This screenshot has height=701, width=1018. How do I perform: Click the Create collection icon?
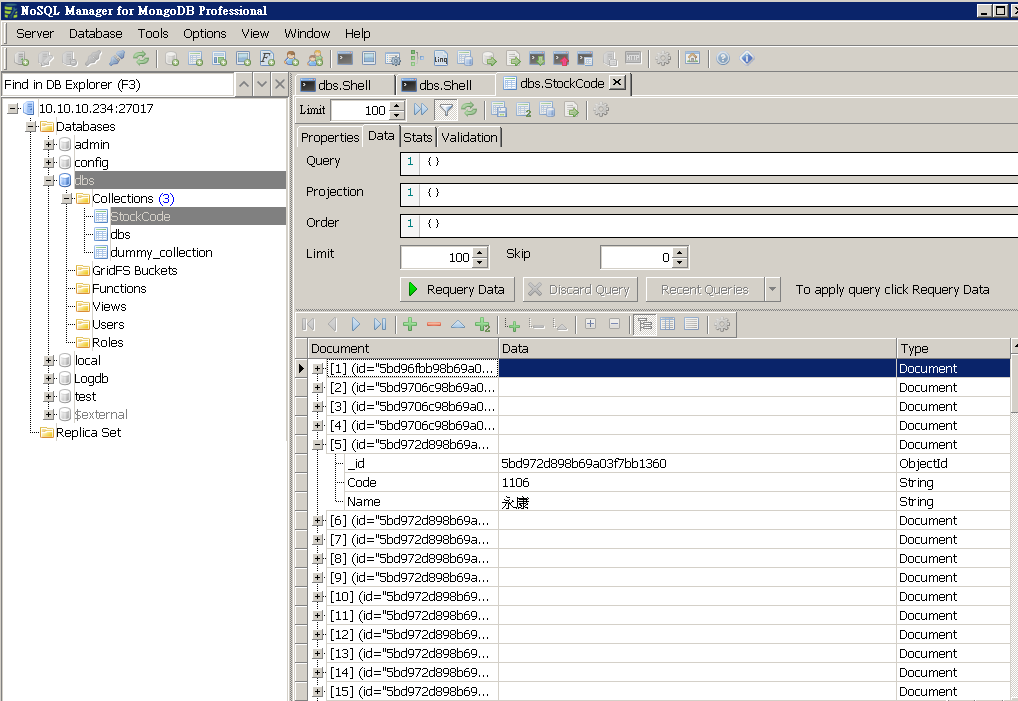point(195,59)
